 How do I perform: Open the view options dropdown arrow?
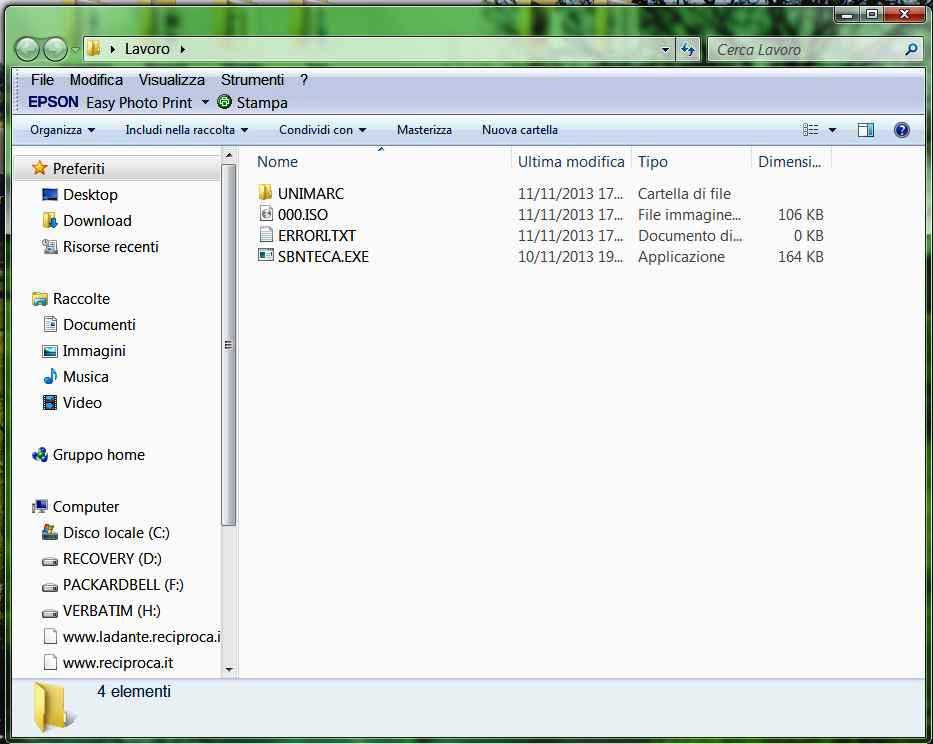coord(832,130)
